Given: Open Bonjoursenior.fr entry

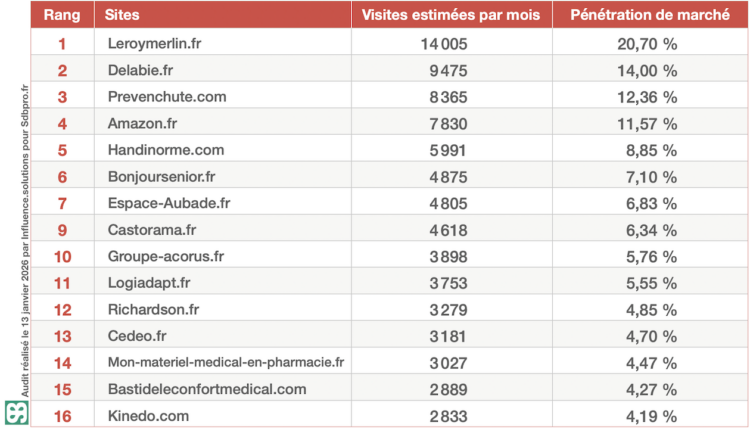Looking at the screenshot, I should pos(161,176).
